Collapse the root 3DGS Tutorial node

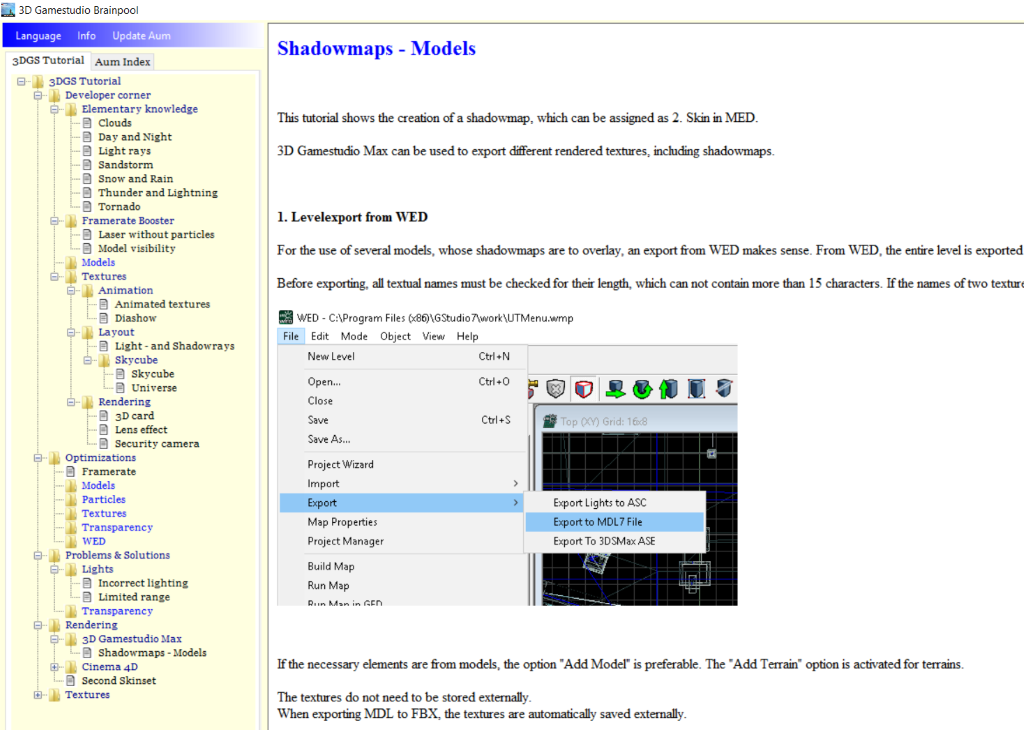22,82
